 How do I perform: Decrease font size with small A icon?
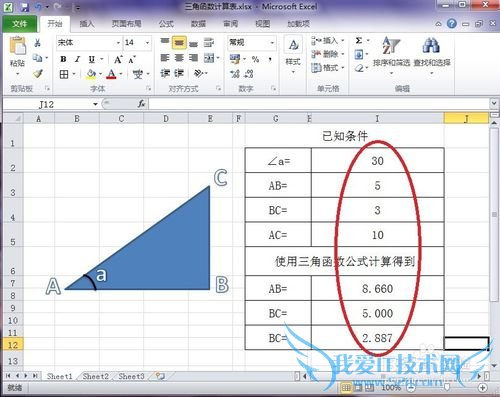[132, 60]
